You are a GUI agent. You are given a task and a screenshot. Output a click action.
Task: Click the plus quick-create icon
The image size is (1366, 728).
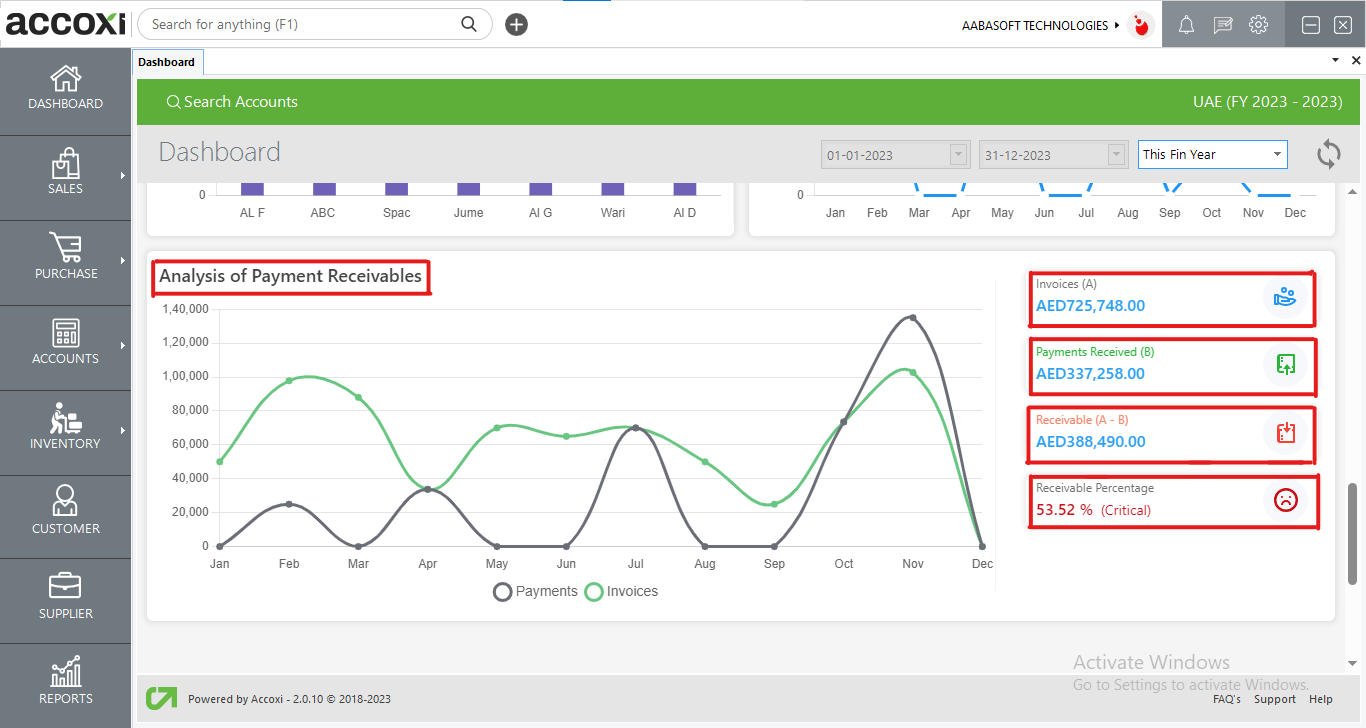pos(516,25)
